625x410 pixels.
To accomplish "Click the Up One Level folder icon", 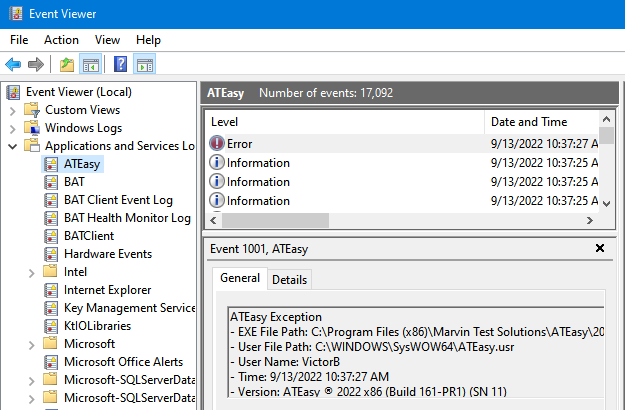I will [67, 64].
